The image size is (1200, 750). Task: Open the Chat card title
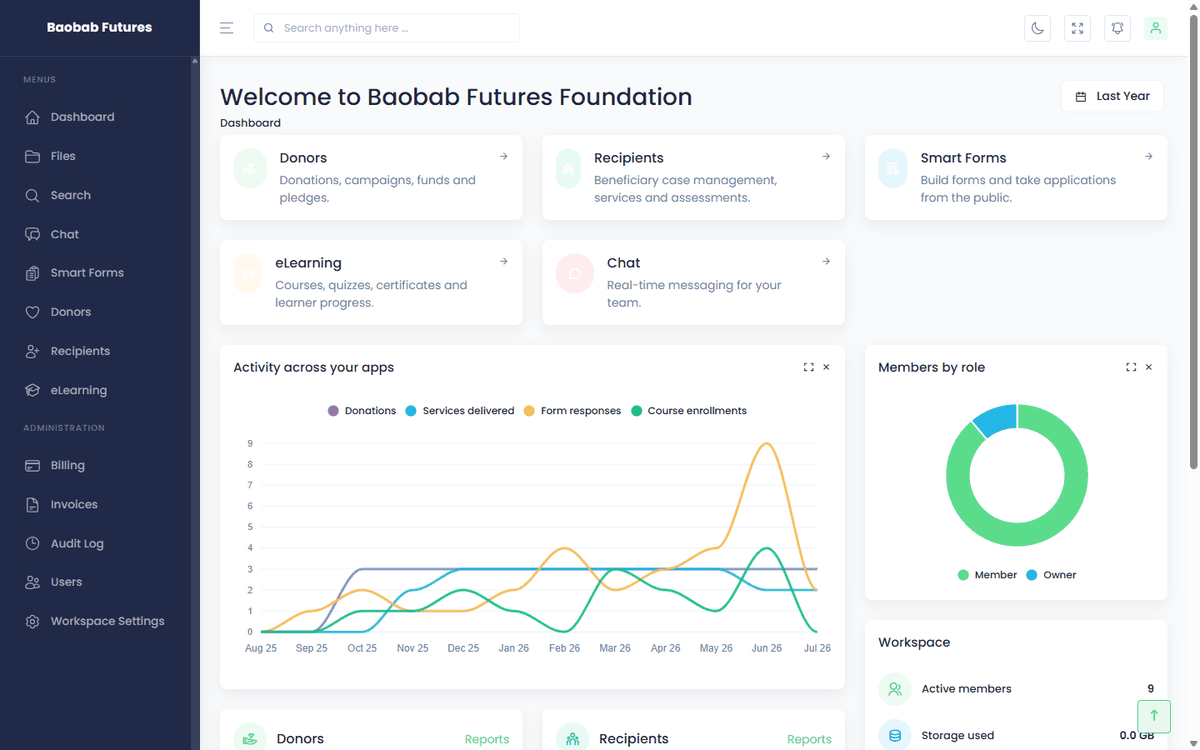tap(623, 263)
